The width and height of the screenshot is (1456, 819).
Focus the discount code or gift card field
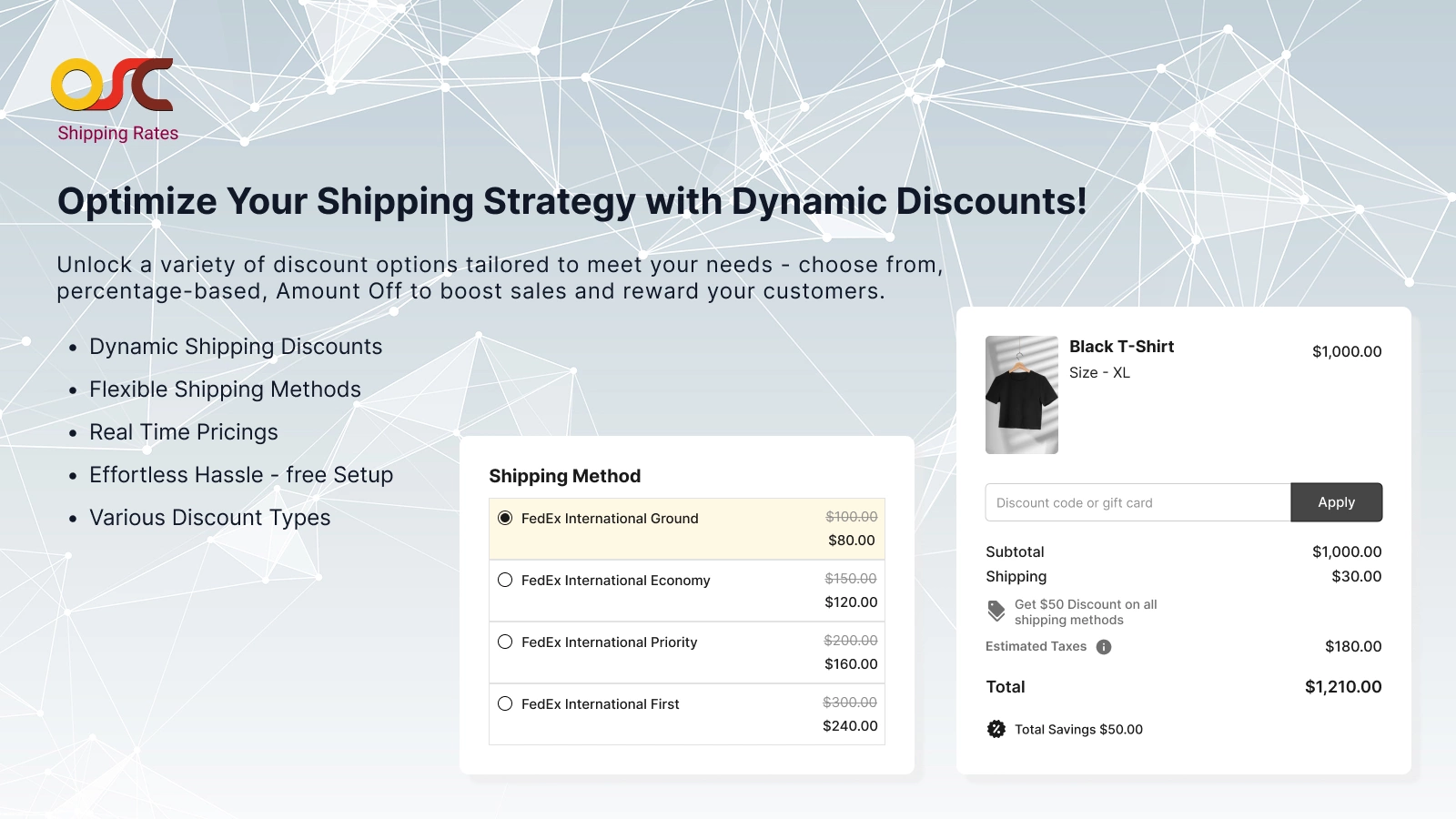(x=1137, y=502)
